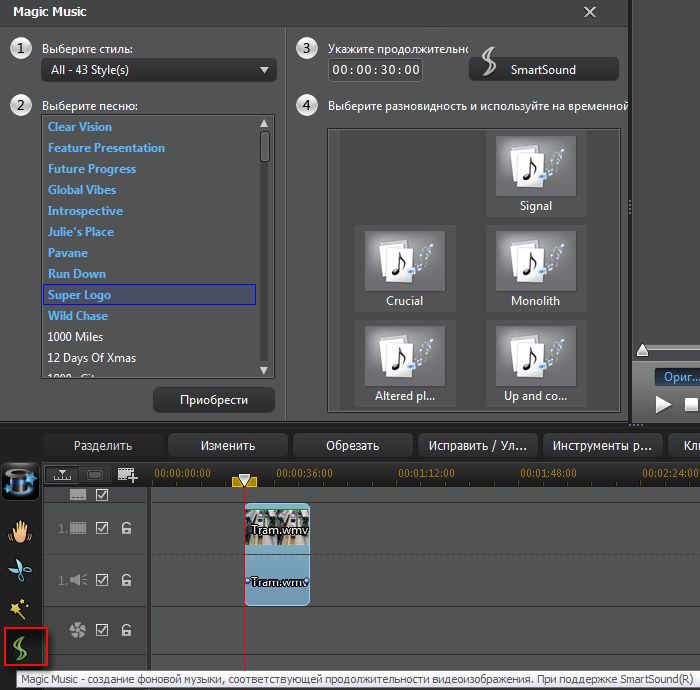Choose Introspective from the song list
700x690 pixels.
pos(85,211)
